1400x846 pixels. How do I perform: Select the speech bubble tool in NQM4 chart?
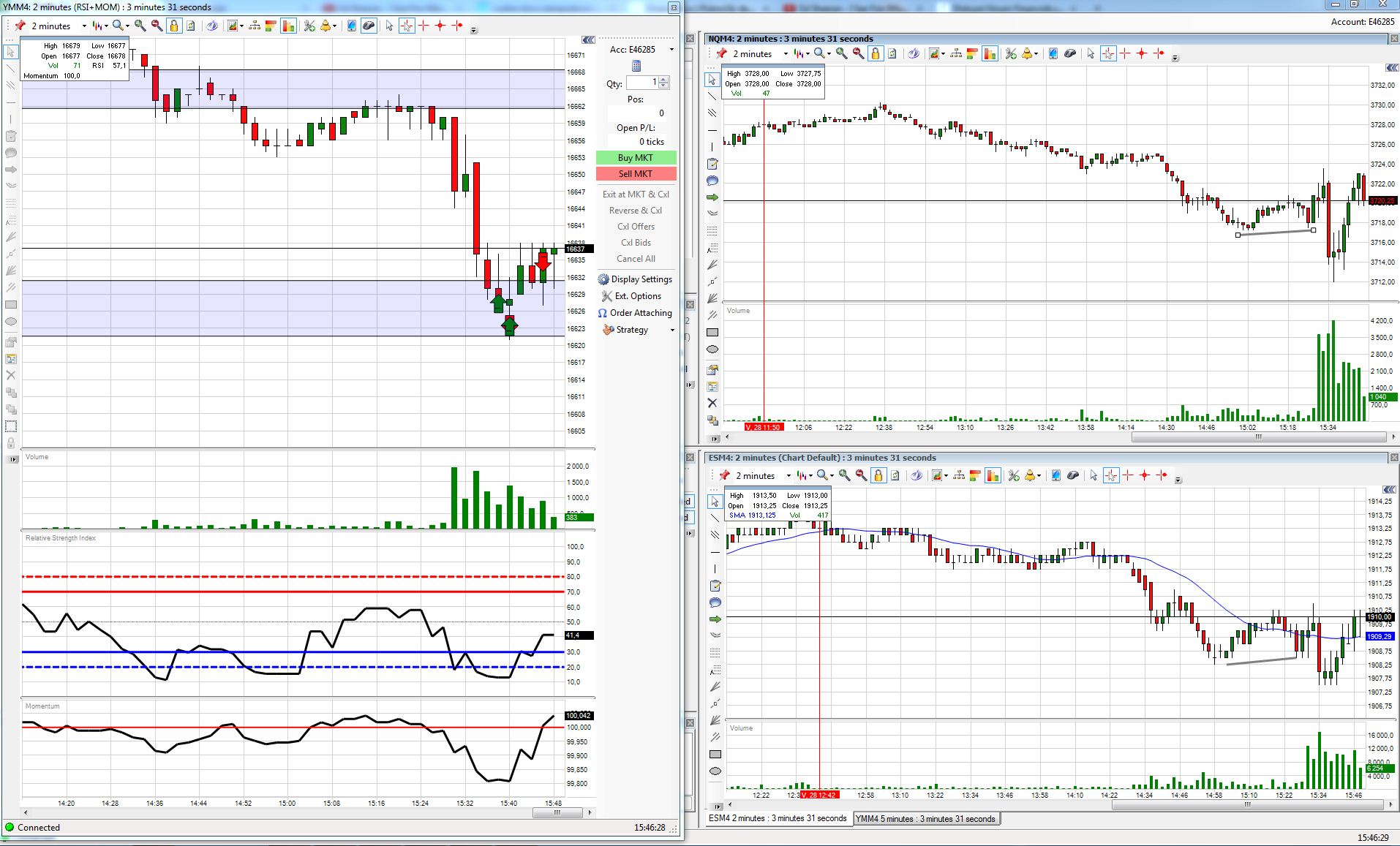point(712,181)
